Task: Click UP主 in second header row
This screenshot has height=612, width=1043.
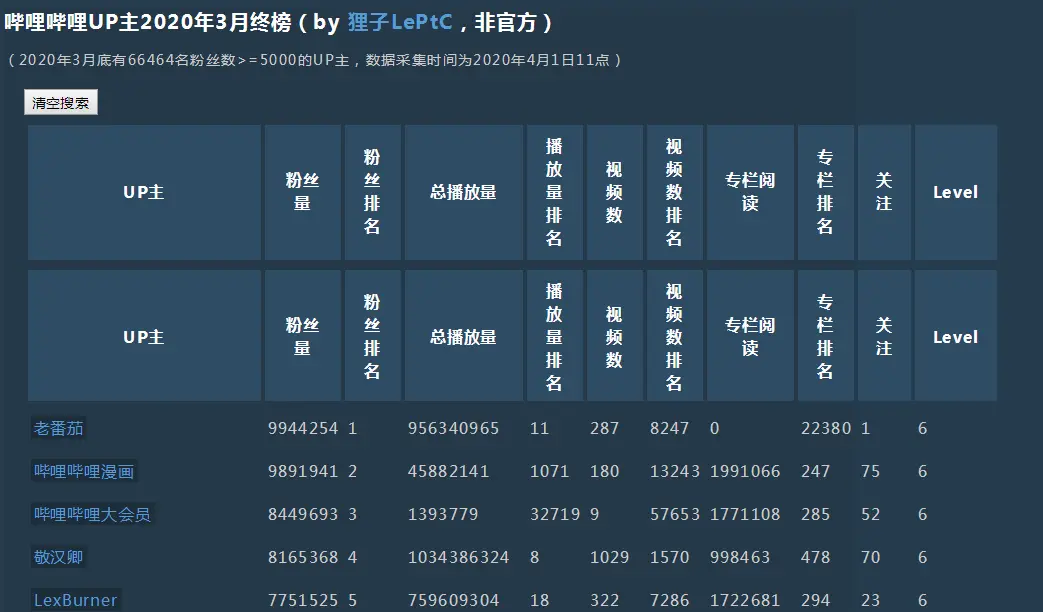Action: tap(144, 336)
